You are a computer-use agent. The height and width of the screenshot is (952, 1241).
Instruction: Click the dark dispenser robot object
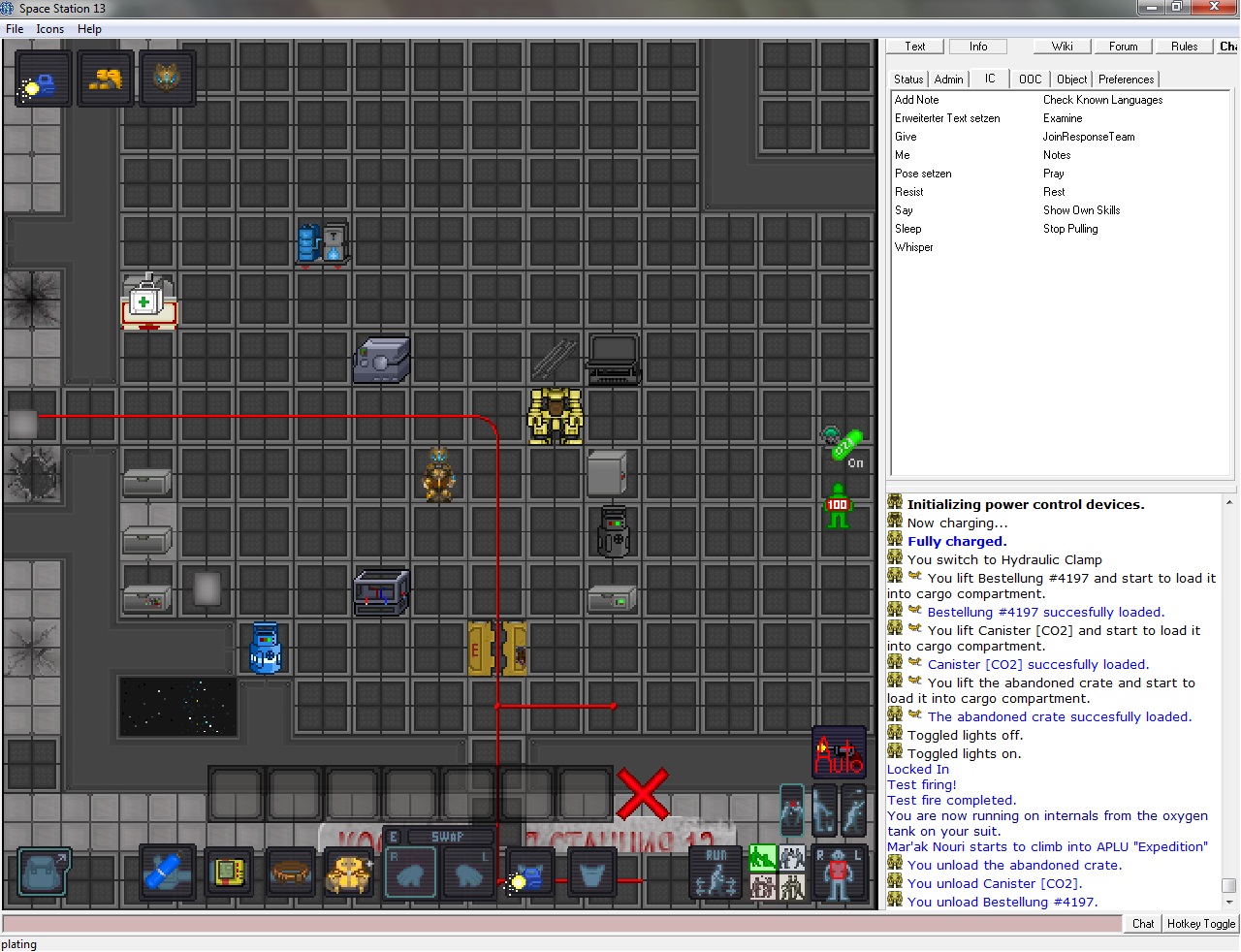point(613,531)
